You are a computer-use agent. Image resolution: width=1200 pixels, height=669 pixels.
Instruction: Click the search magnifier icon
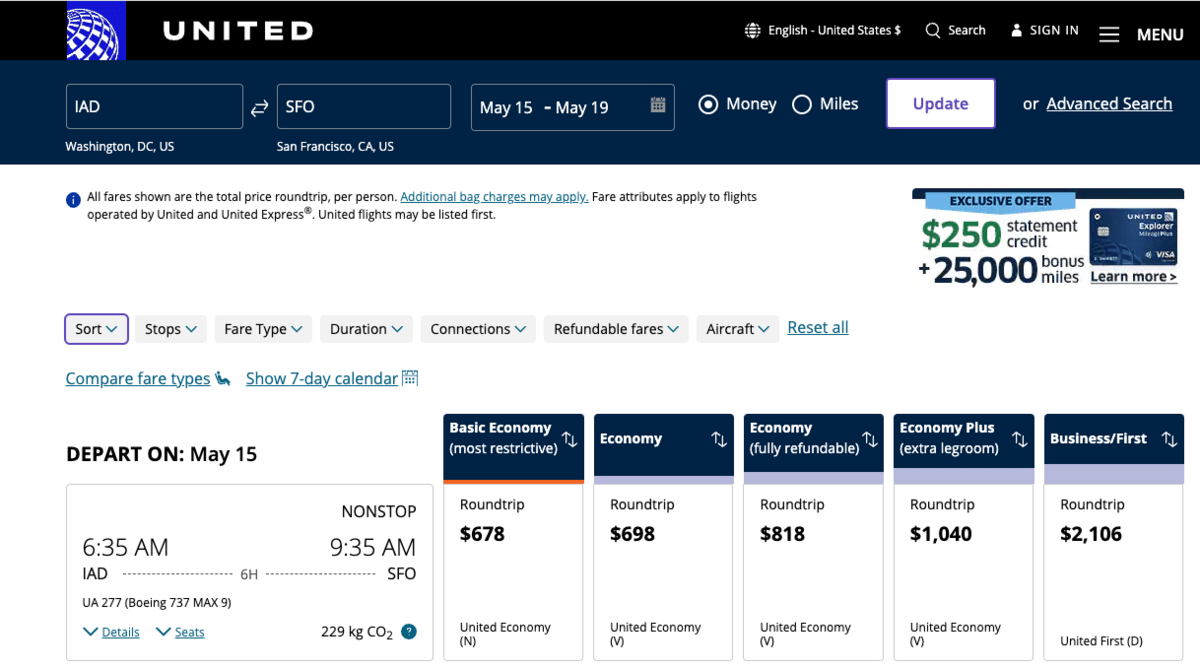pyautogui.click(x=933, y=31)
